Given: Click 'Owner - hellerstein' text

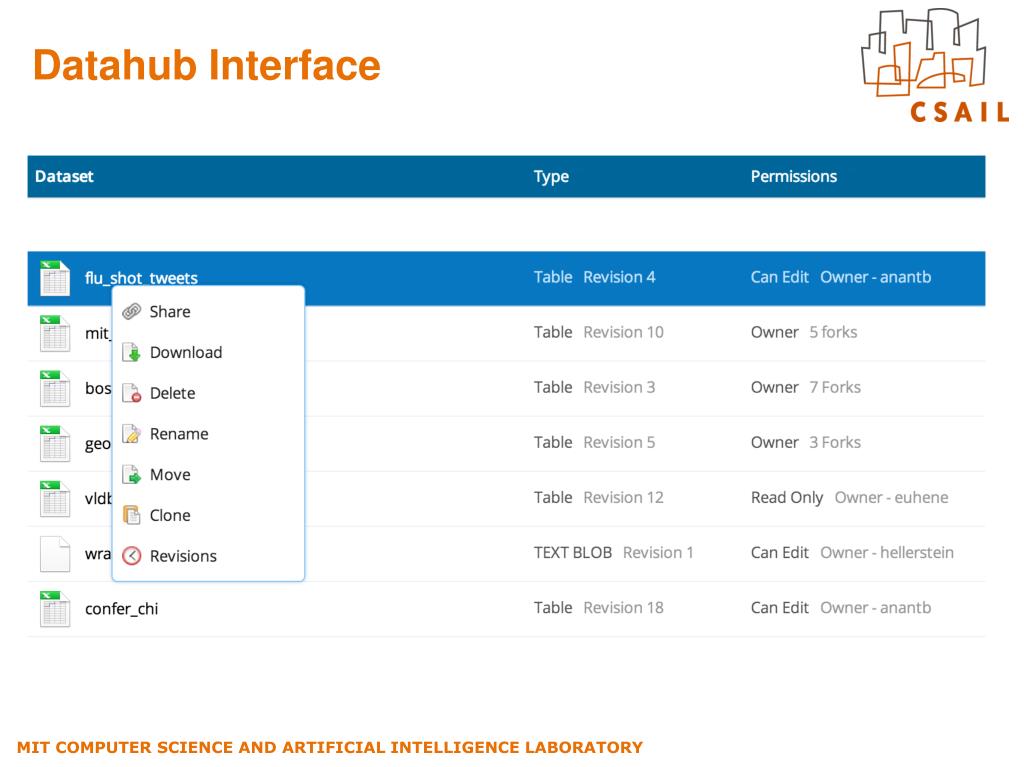Looking at the screenshot, I should click(887, 553).
